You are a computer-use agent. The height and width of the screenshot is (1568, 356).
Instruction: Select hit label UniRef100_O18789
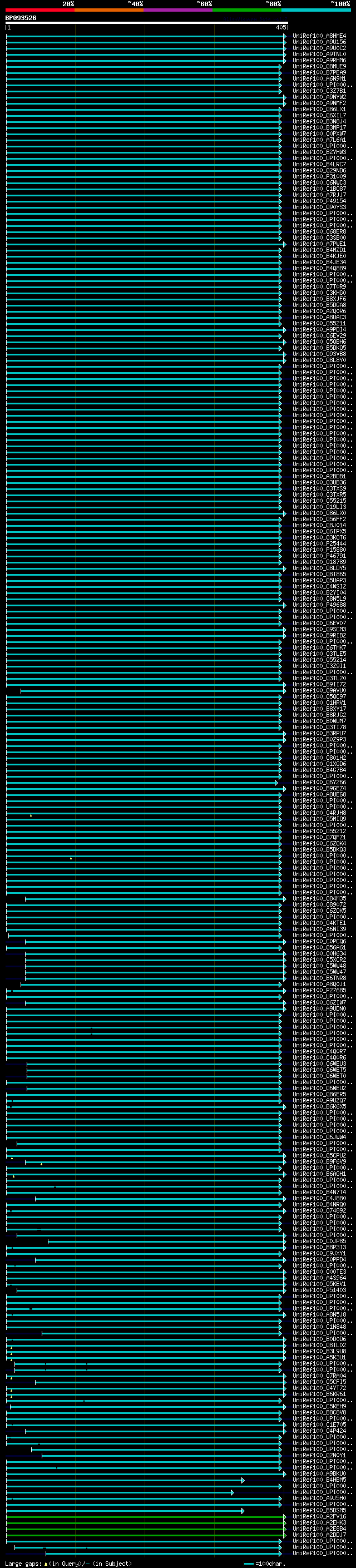coord(319,562)
